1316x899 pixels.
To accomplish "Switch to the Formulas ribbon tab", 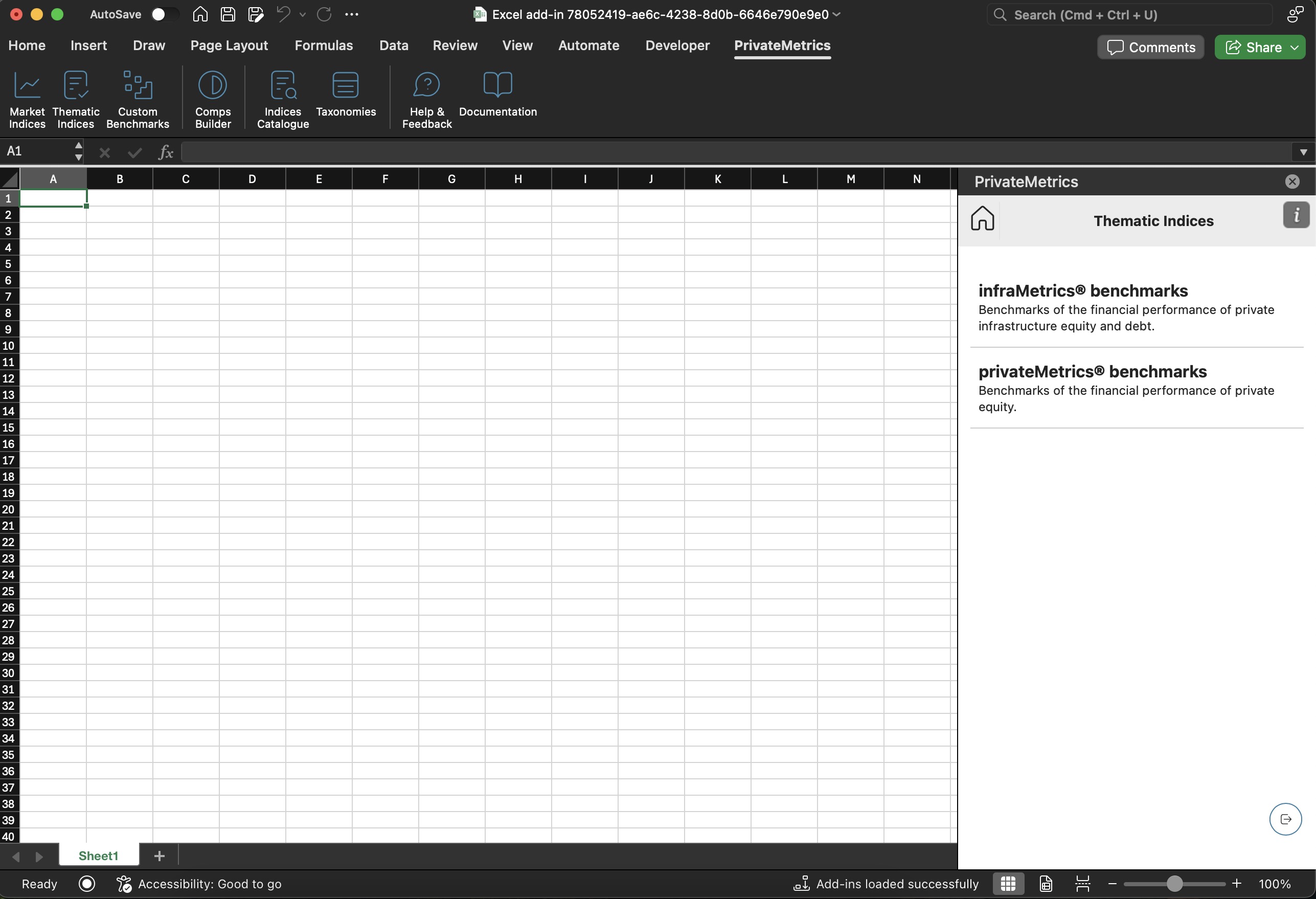I will click(x=323, y=46).
